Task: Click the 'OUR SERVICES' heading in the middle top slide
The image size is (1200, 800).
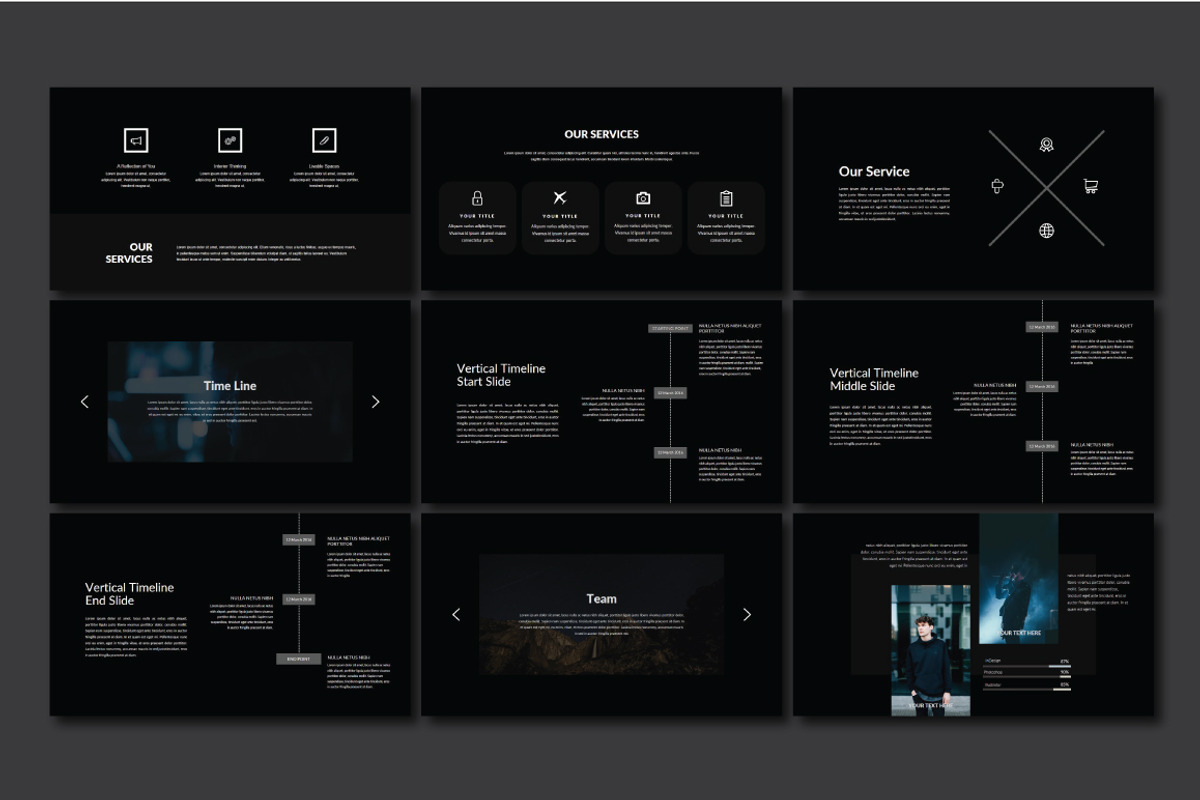Action: (x=601, y=134)
